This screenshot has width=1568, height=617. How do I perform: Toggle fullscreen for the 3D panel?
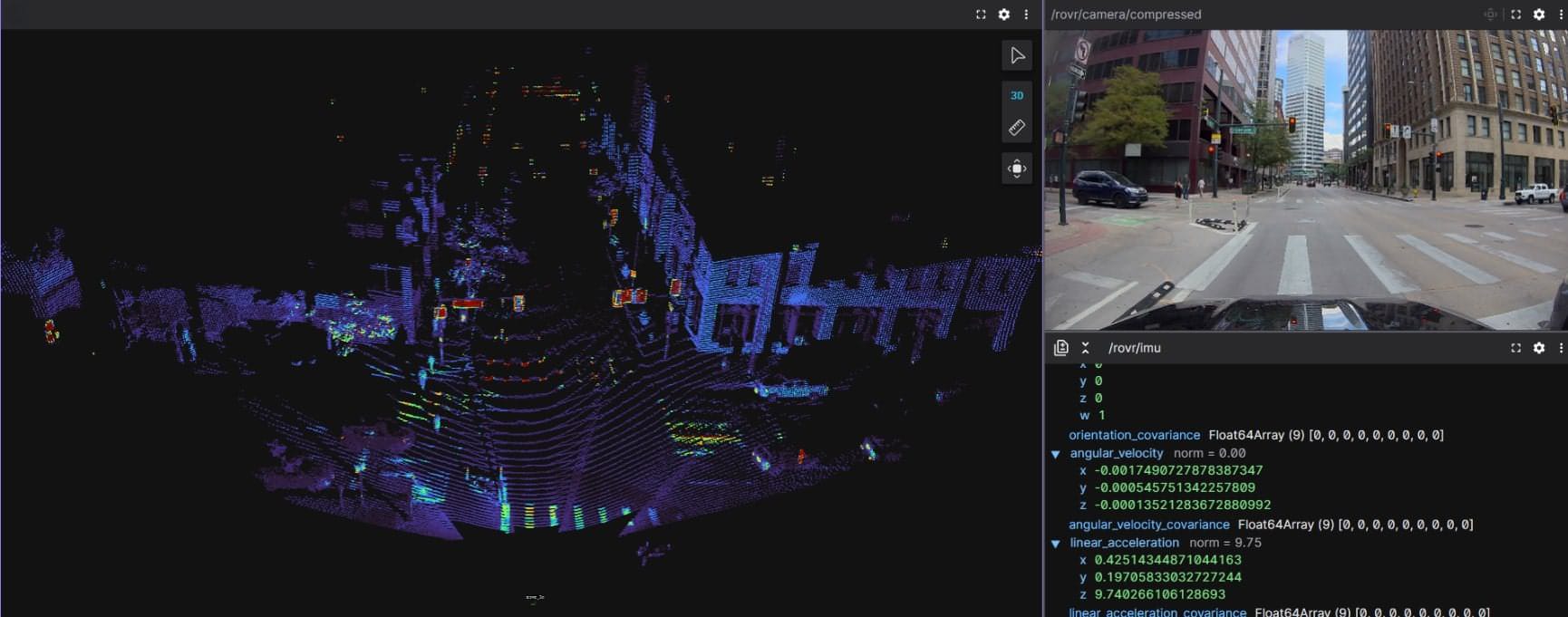coord(981,14)
